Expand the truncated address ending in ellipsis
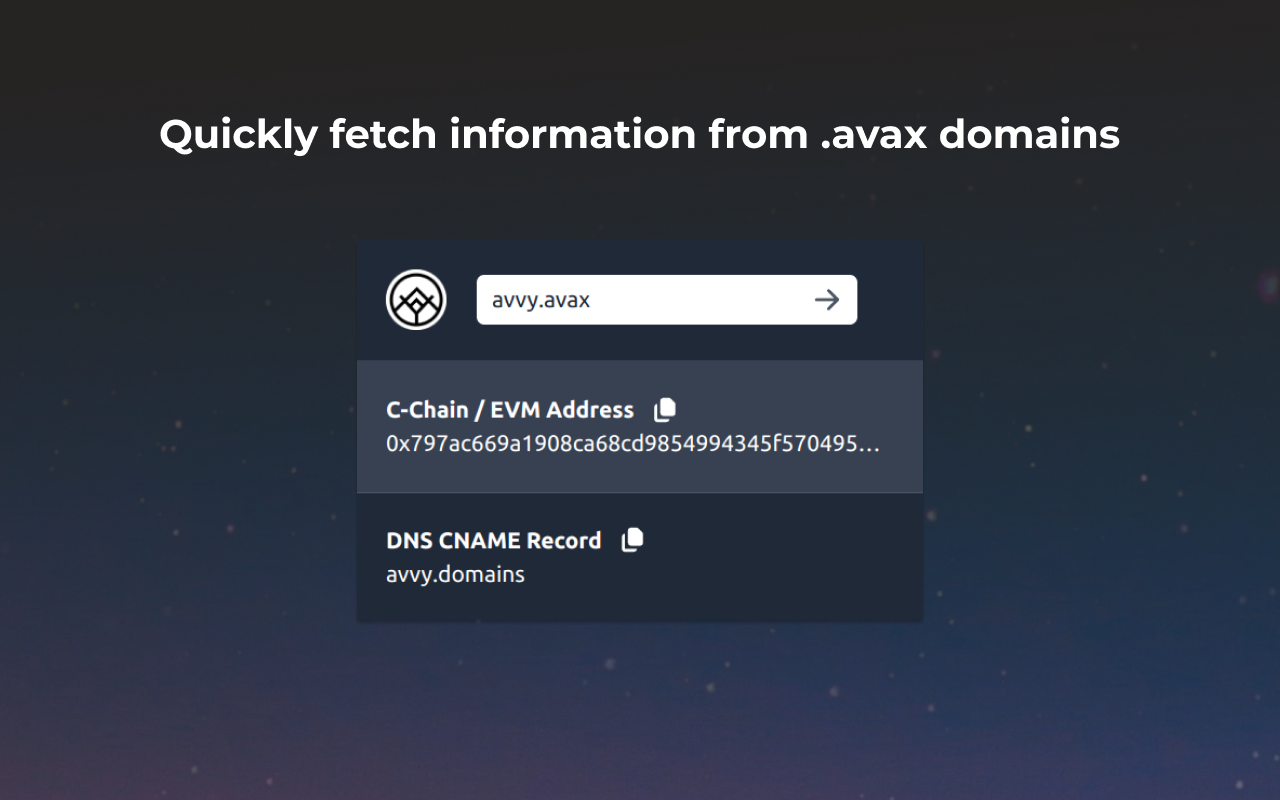This screenshot has height=800, width=1280. (633, 445)
